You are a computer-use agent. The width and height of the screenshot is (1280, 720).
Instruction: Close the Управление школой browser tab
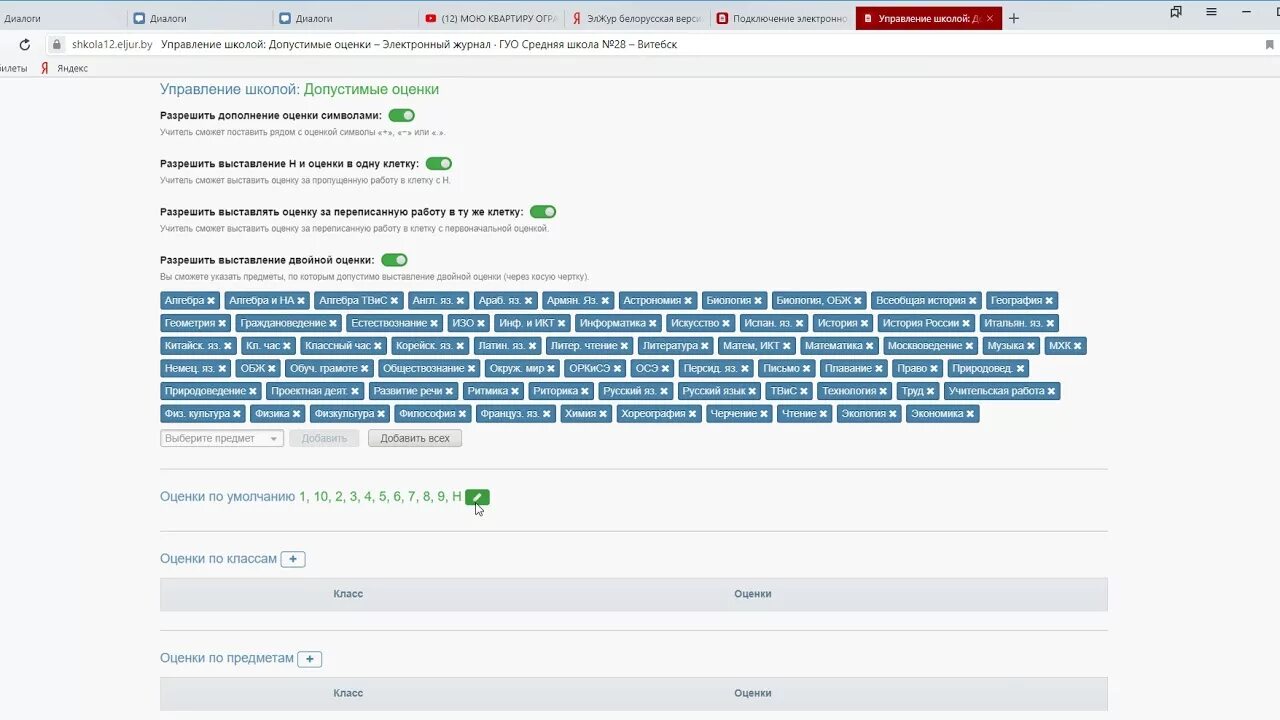(x=990, y=18)
